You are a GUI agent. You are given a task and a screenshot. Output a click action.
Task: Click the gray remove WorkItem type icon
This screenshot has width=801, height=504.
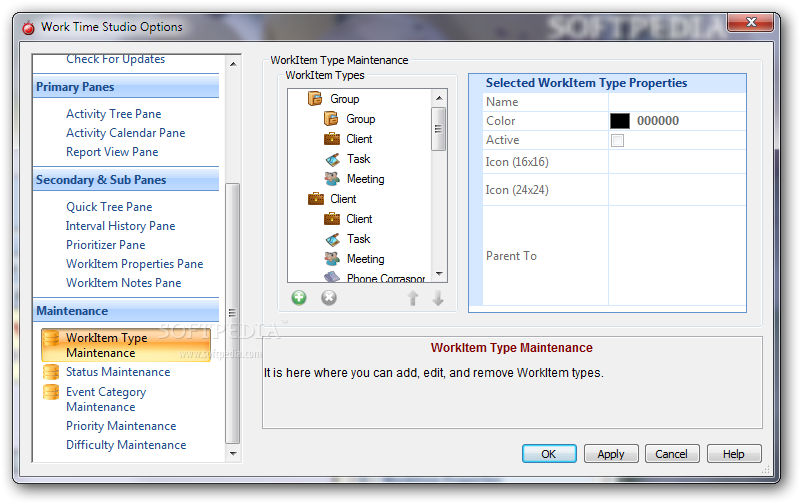(329, 298)
